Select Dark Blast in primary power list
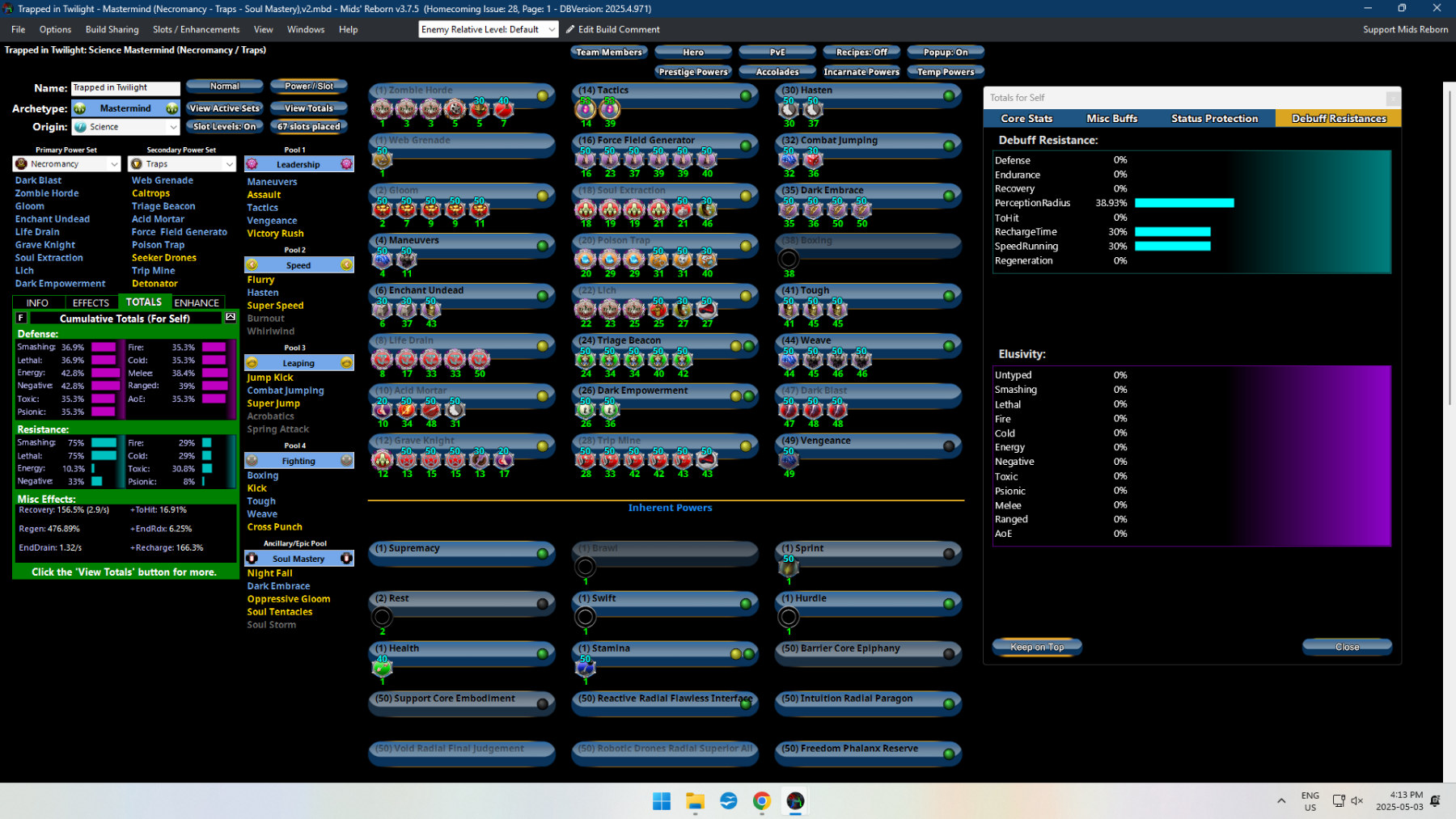Image resolution: width=1456 pixels, height=819 pixels. 38,180
